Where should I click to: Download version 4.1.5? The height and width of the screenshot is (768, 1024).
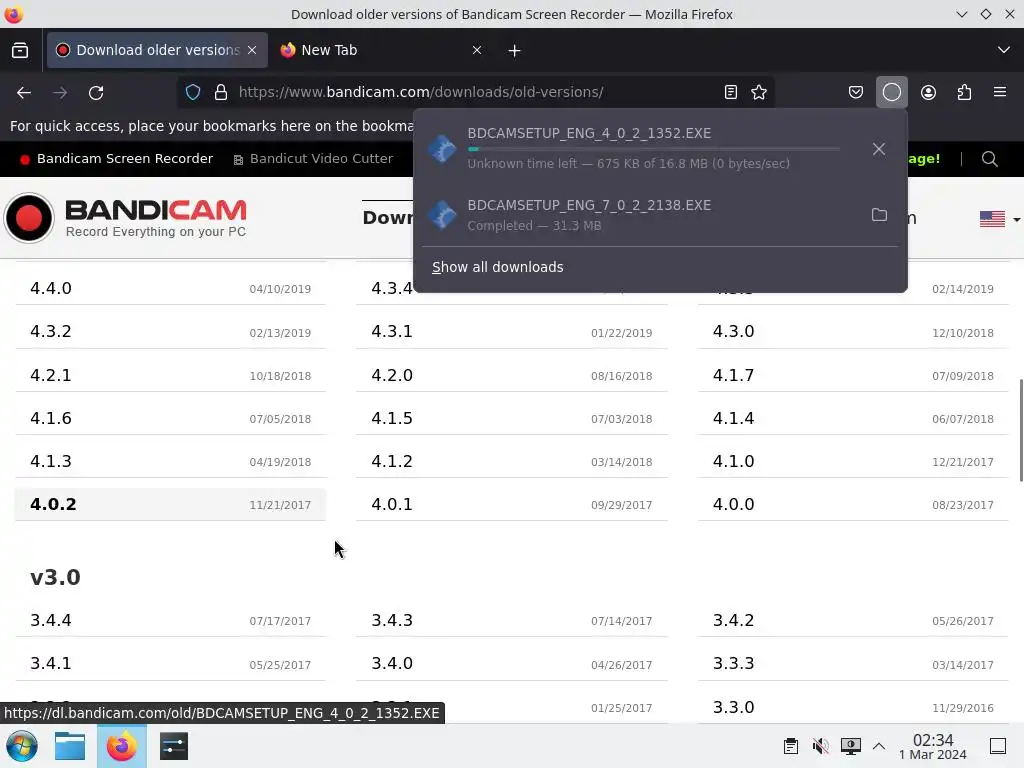tap(511, 419)
